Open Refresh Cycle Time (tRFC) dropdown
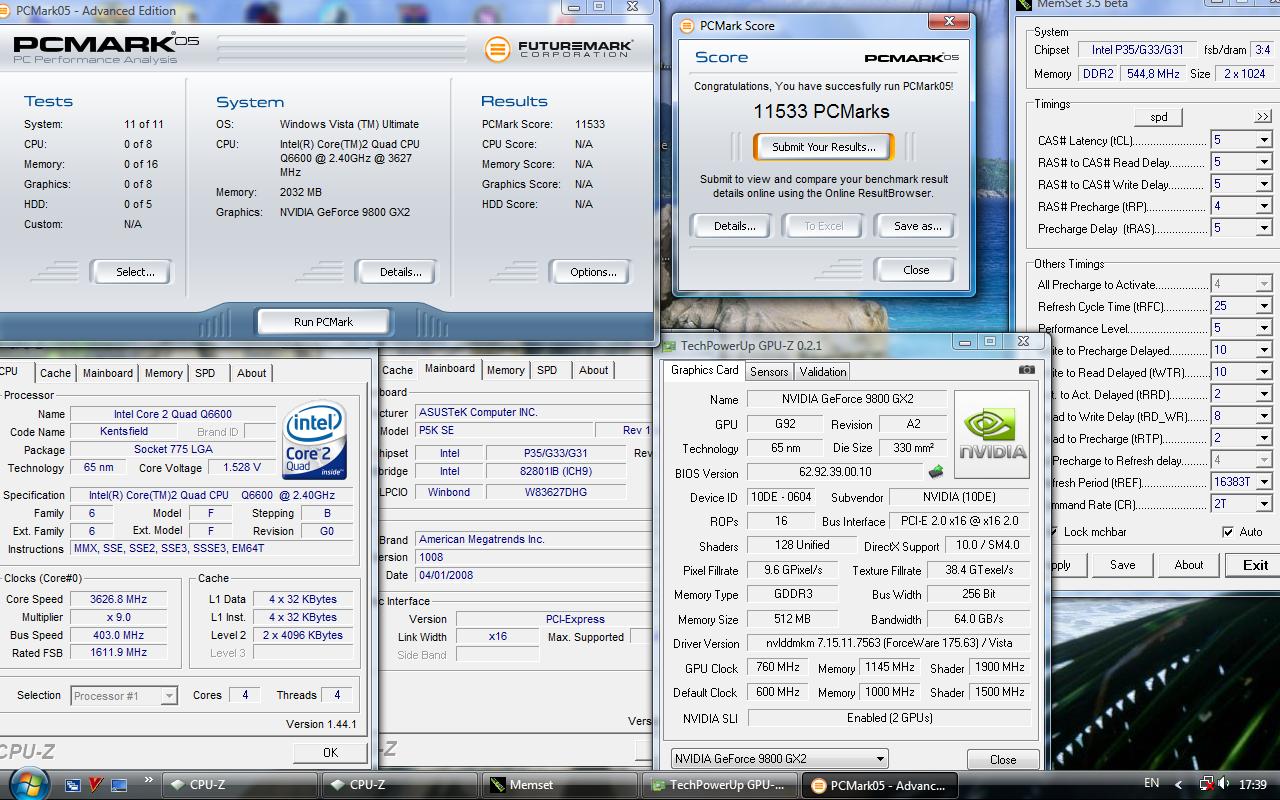1280x800 pixels. [x=1264, y=306]
